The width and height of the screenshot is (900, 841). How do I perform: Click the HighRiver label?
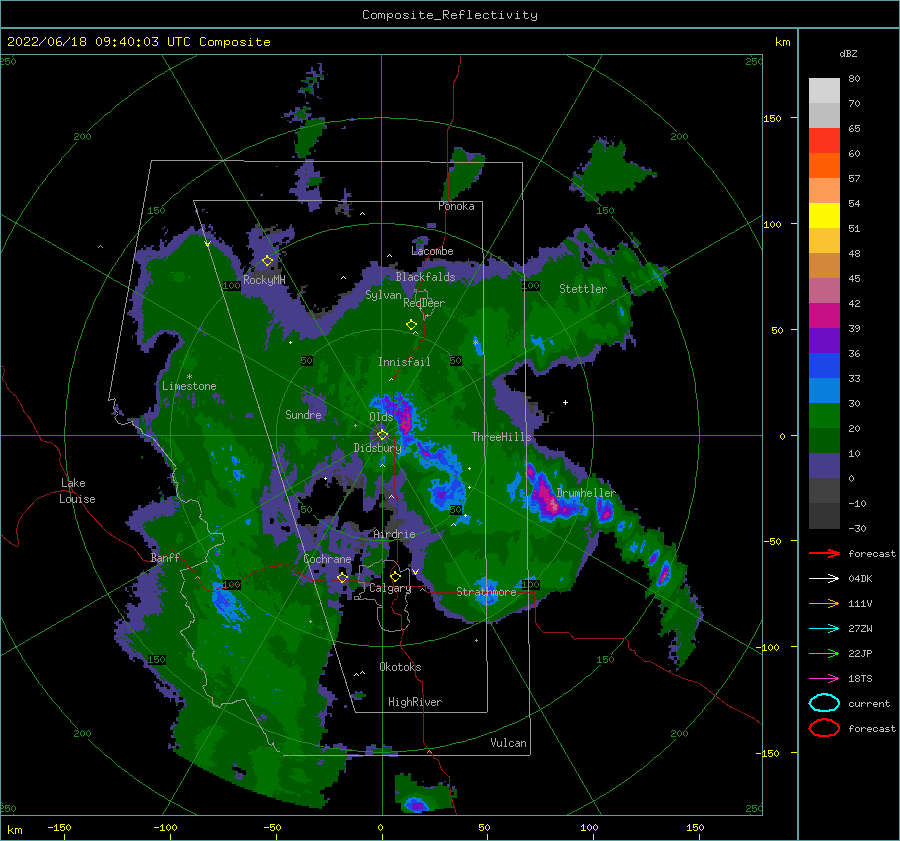(415, 702)
